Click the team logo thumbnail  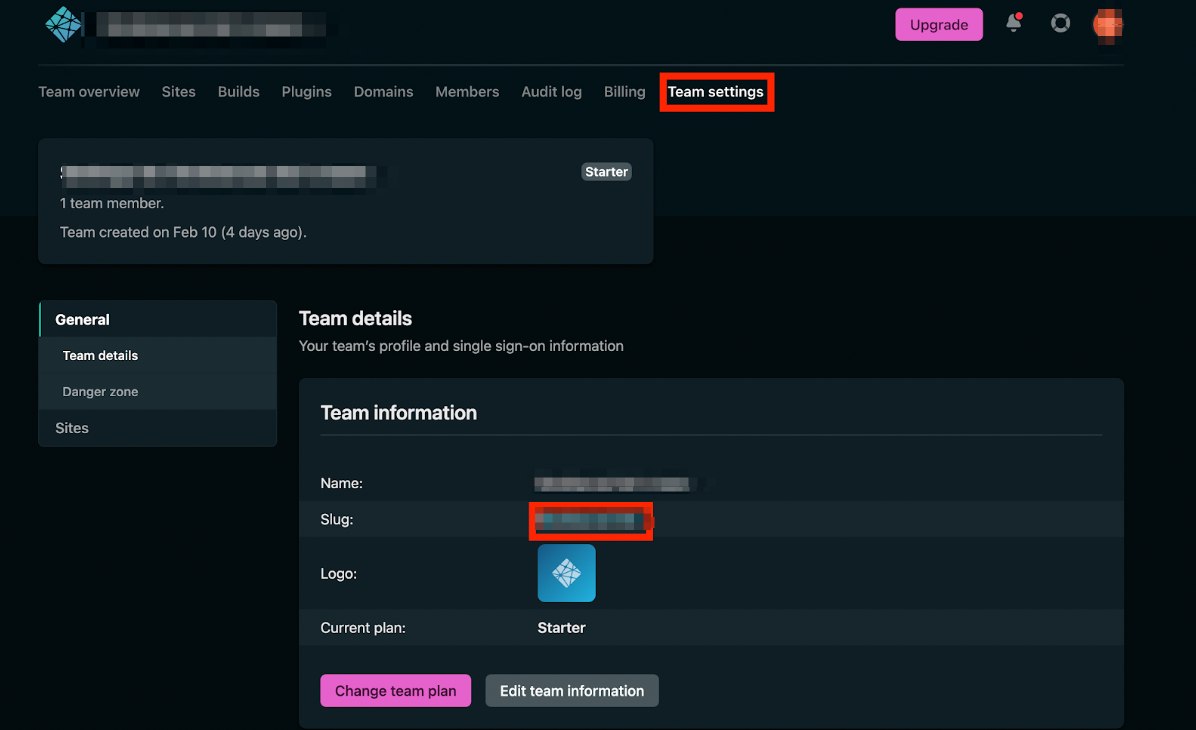point(566,573)
